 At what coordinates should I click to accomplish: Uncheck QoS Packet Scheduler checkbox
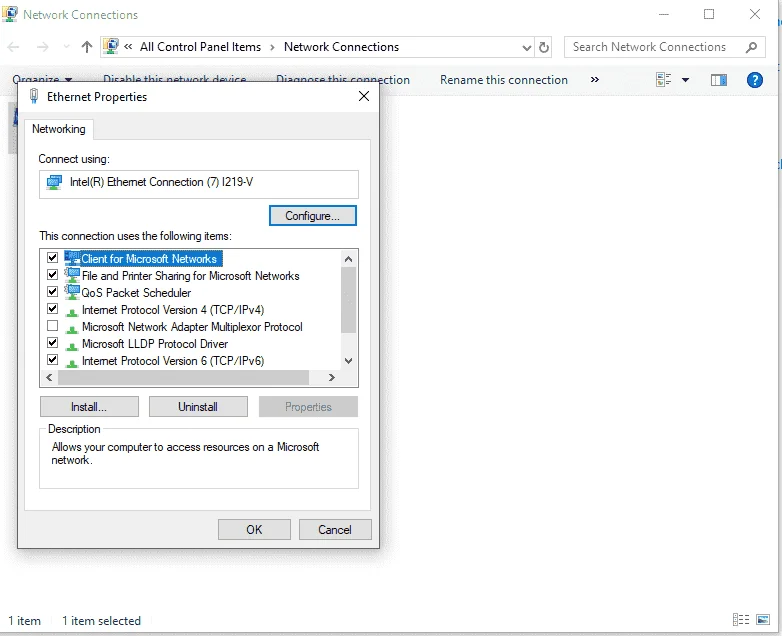(52, 292)
